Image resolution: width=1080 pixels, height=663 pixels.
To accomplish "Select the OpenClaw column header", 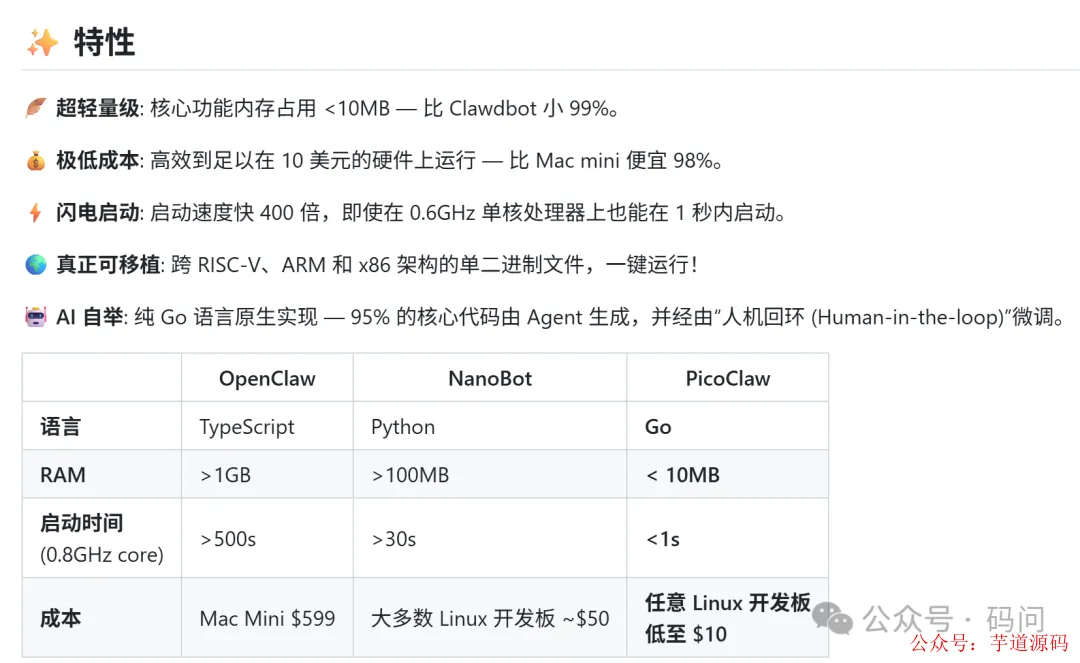I will point(267,379).
